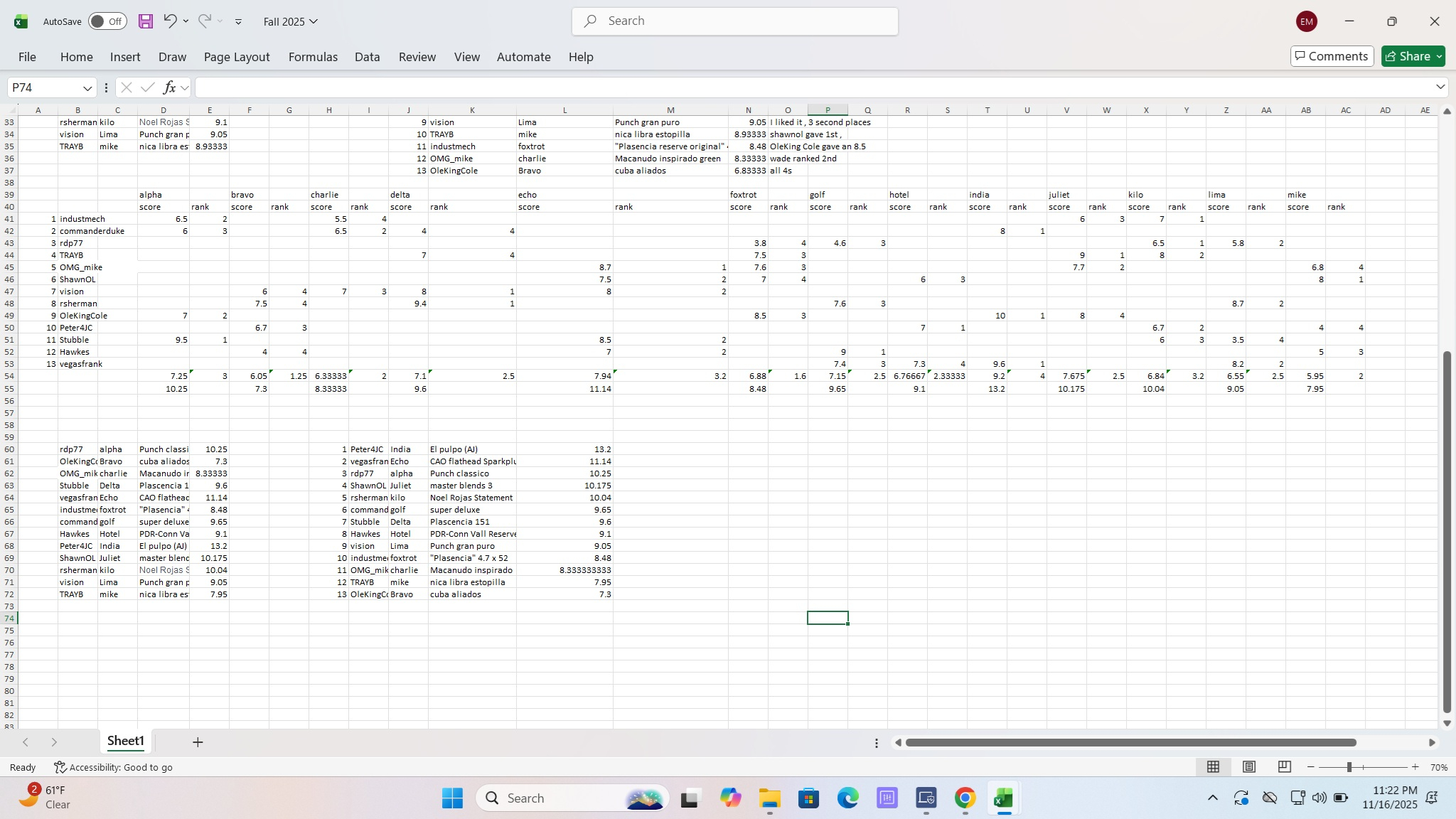Add a new sheet with plus icon
This screenshot has width=1456, height=819.
coord(198,742)
